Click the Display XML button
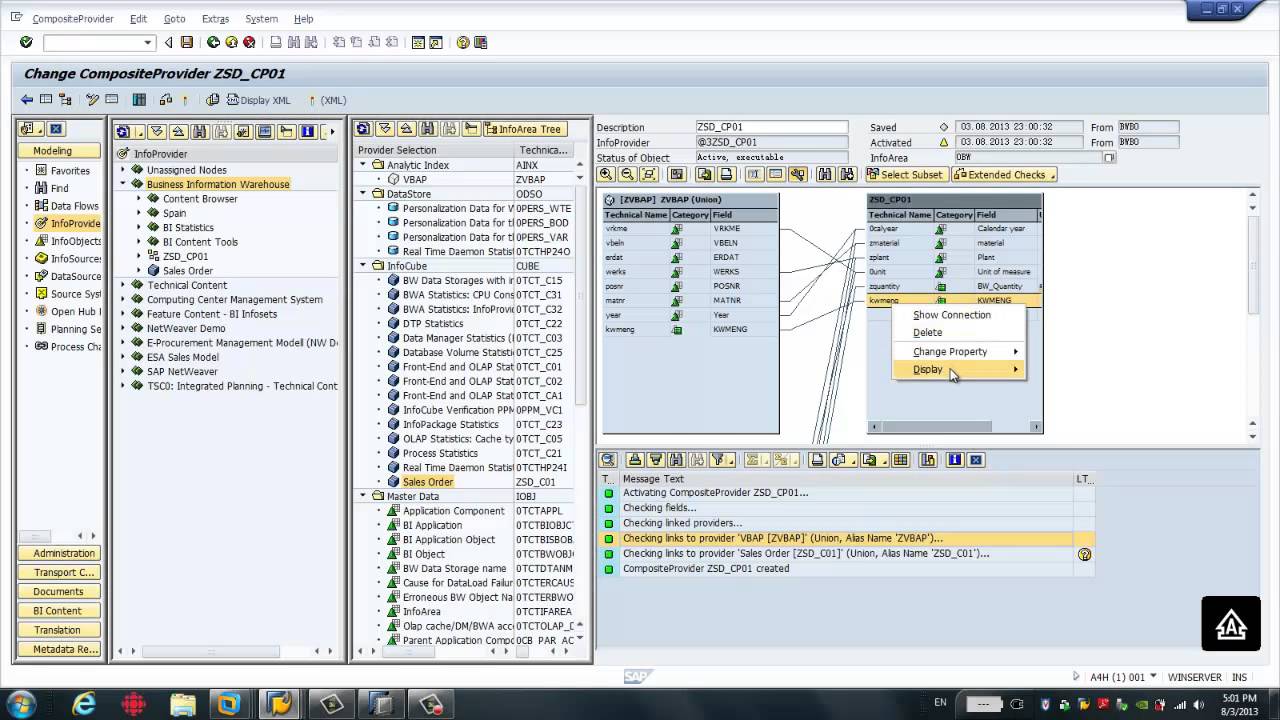This screenshot has width=1280, height=720. pos(259,100)
